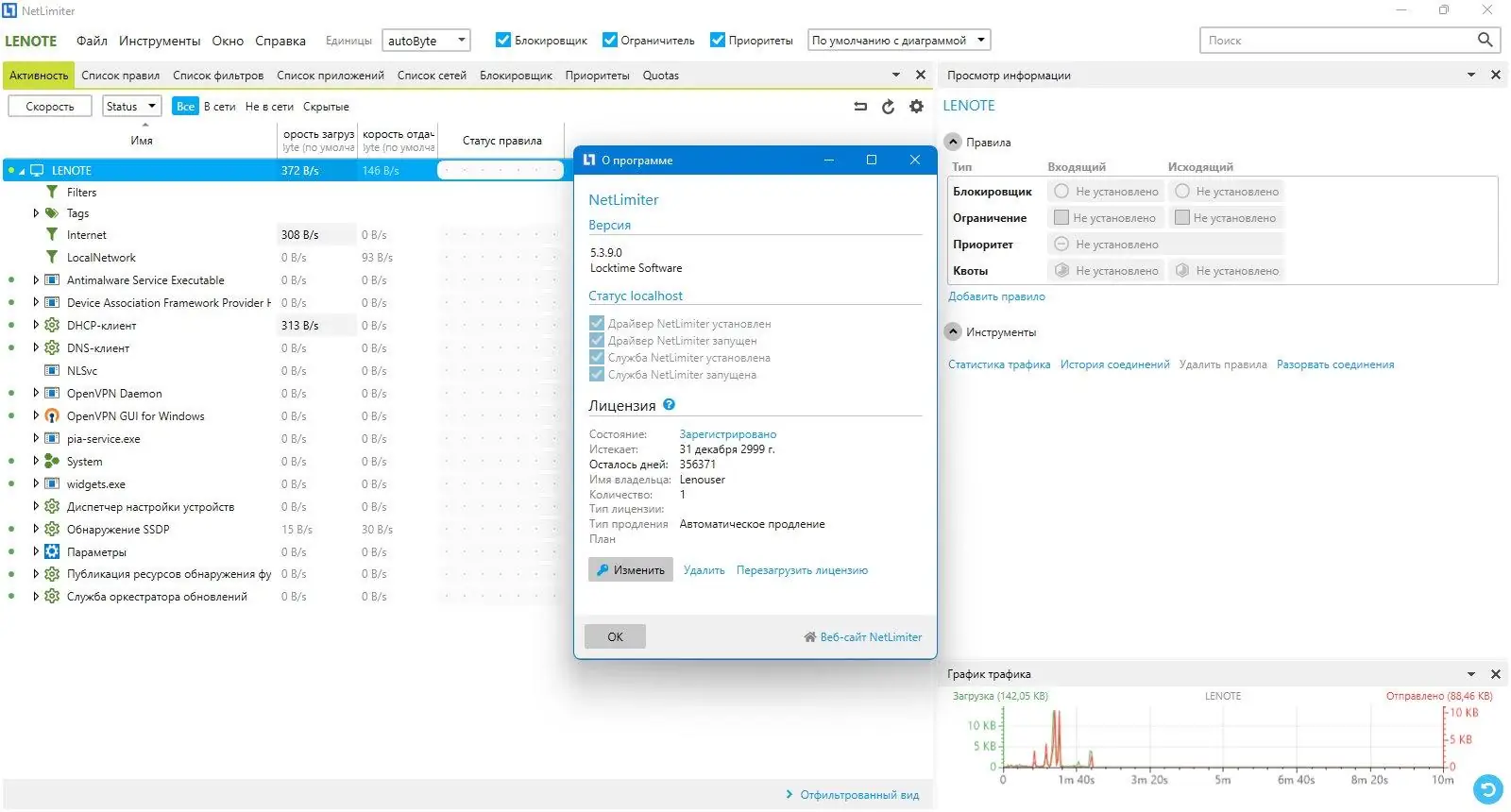Viewport: 1511px width, 812px height.
Task: Collapse the Правила section
Action: pyautogui.click(x=953, y=142)
